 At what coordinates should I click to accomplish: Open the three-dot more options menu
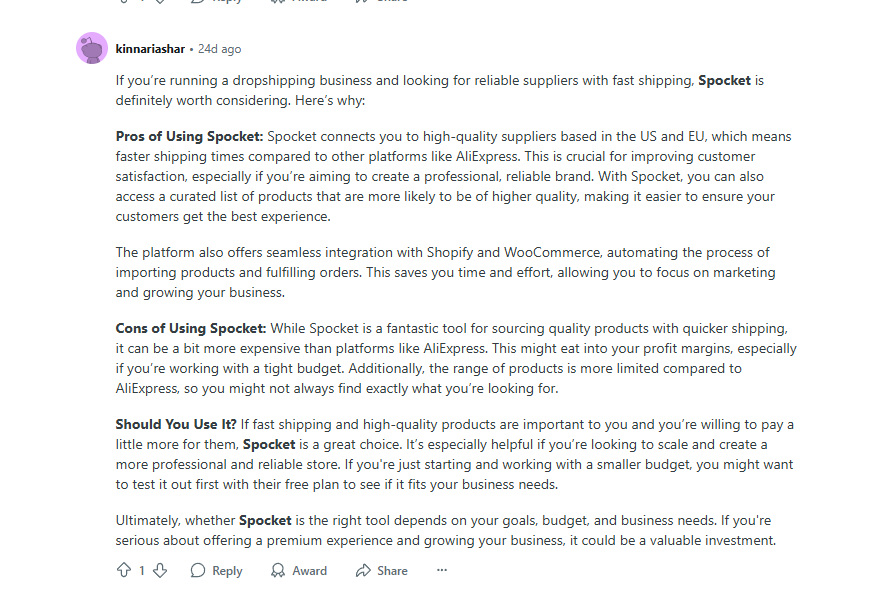pos(442,570)
